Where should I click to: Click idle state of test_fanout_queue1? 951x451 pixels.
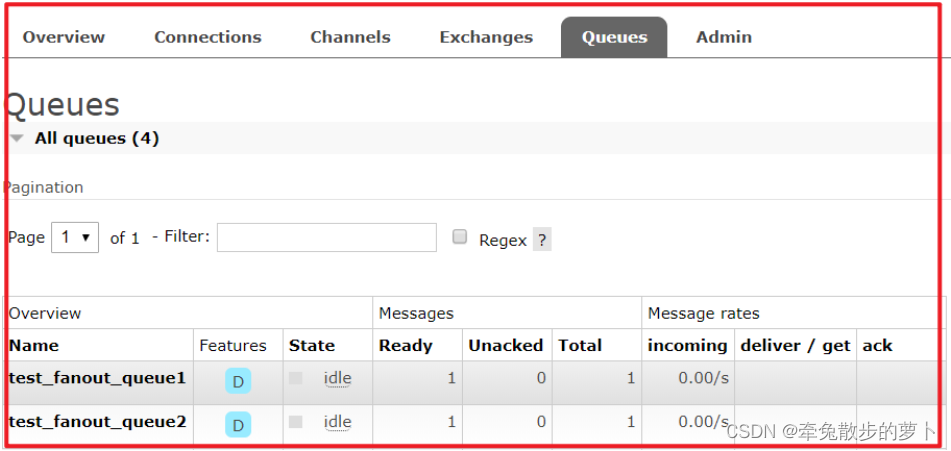click(337, 378)
